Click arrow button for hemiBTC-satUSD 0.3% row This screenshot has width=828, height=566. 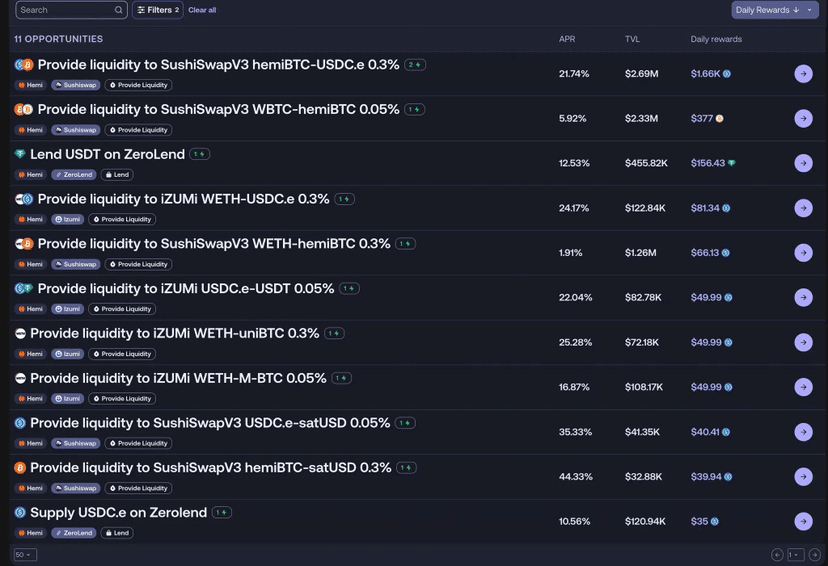point(803,477)
